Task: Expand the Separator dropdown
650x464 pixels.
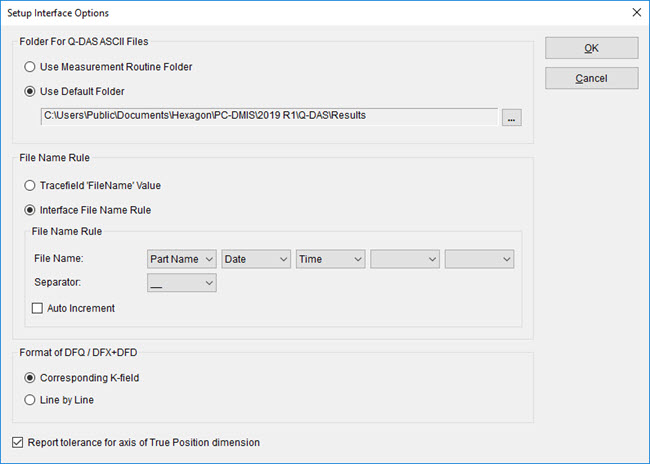Action: 181,283
